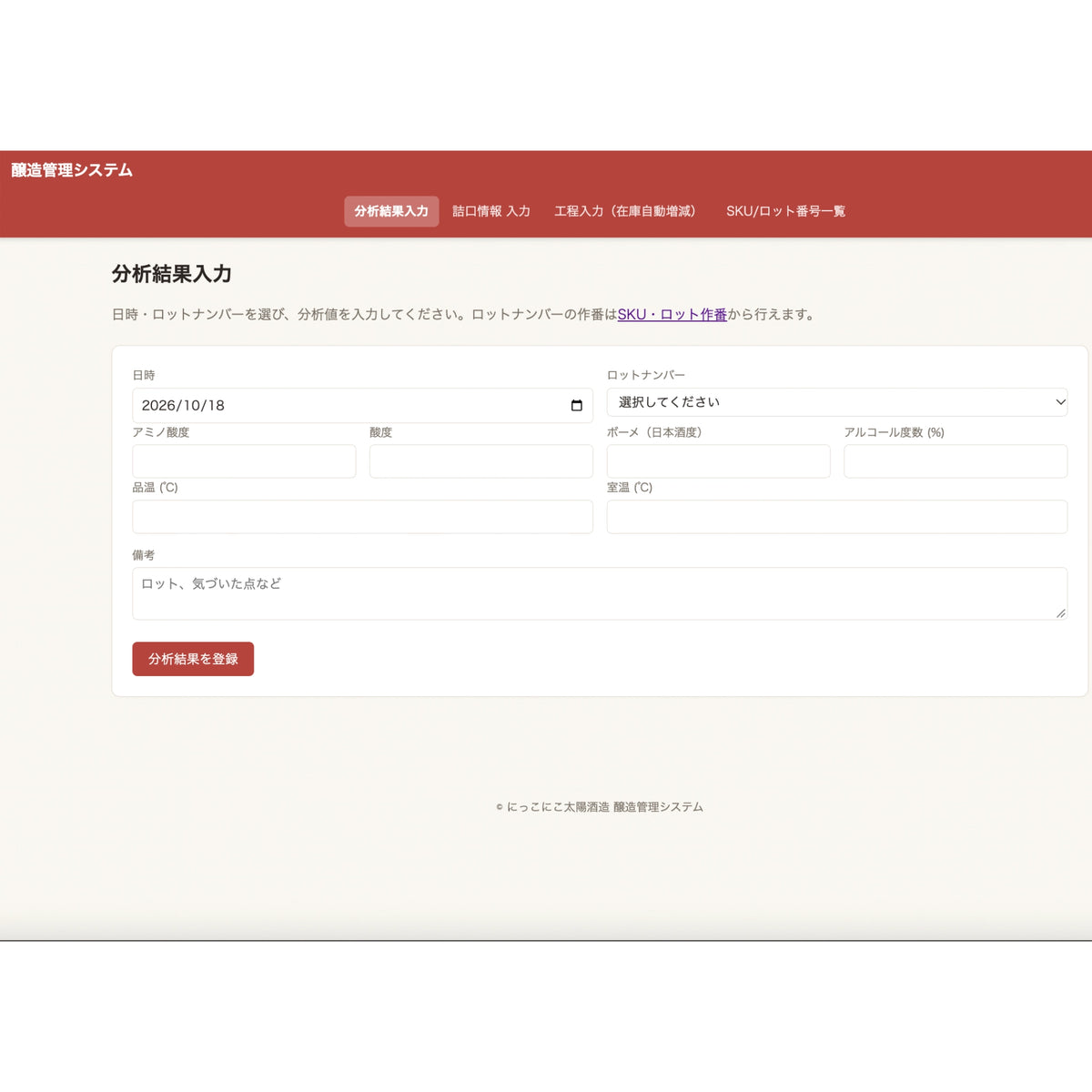Go to 工程入力（在庫自動増減）tab
Viewport: 1092px width, 1092px height.
coord(626,211)
